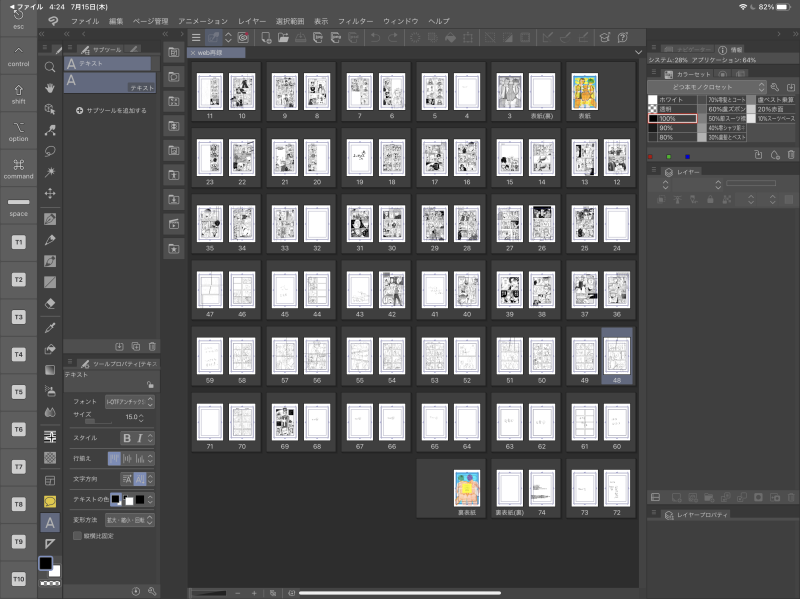Delete color from Color Set trash icon
The image size is (800, 599).
(791, 155)
